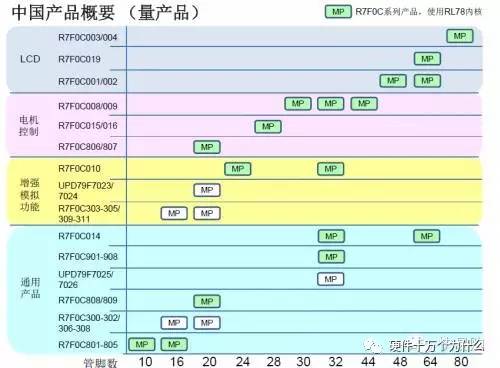Click R7F0C010 MP badge under 32 pins
500x368 pixels.
tap(330, 169)
